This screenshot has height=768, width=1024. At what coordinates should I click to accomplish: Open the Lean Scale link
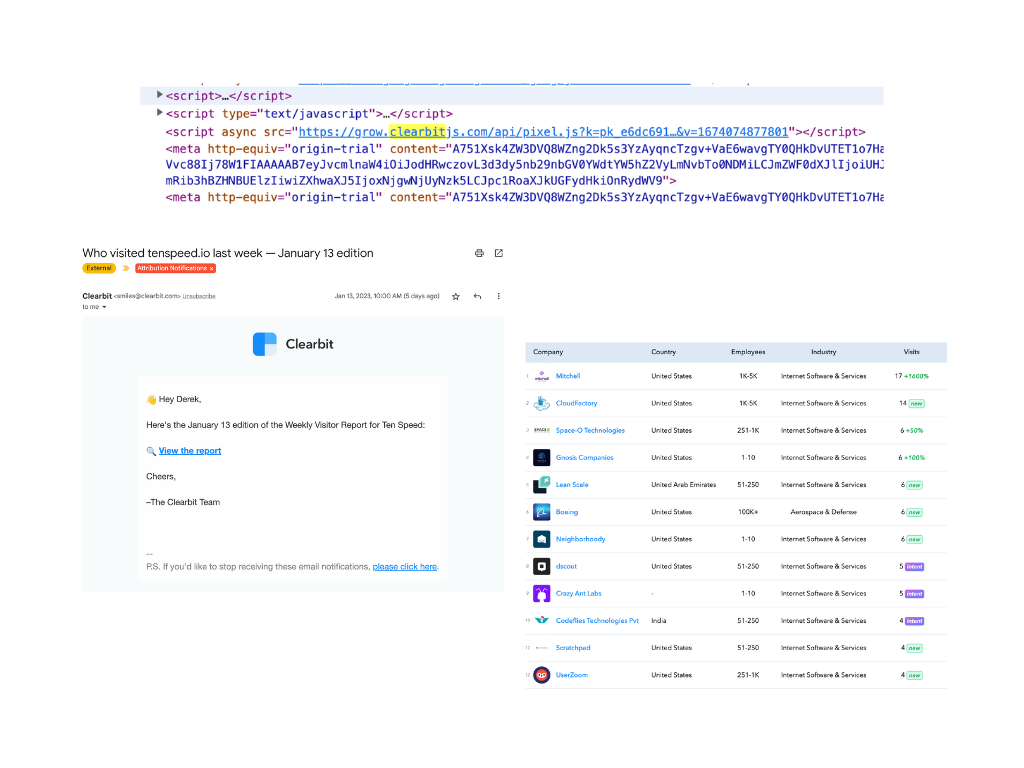[572, 485]
